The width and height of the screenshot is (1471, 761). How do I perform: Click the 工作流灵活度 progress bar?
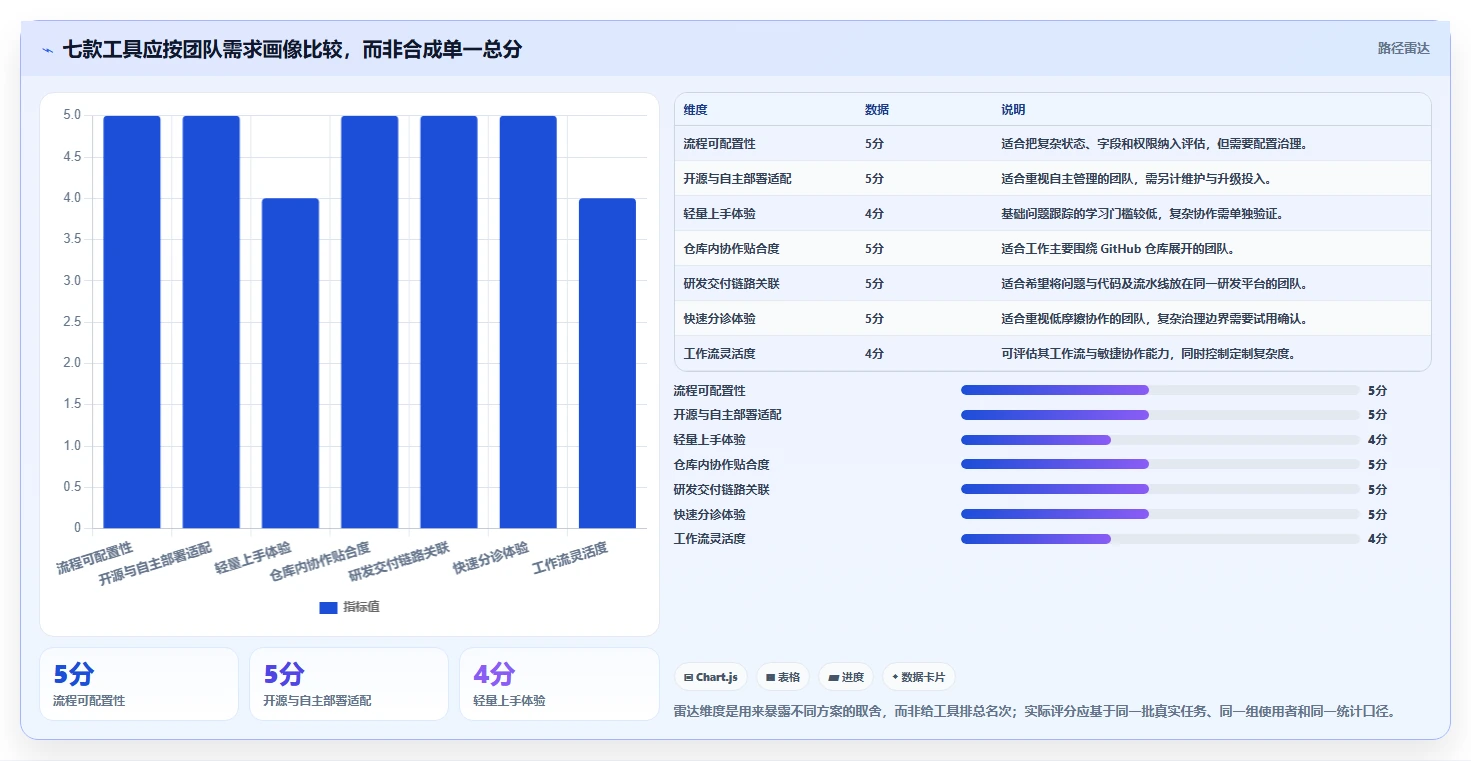1160,539
